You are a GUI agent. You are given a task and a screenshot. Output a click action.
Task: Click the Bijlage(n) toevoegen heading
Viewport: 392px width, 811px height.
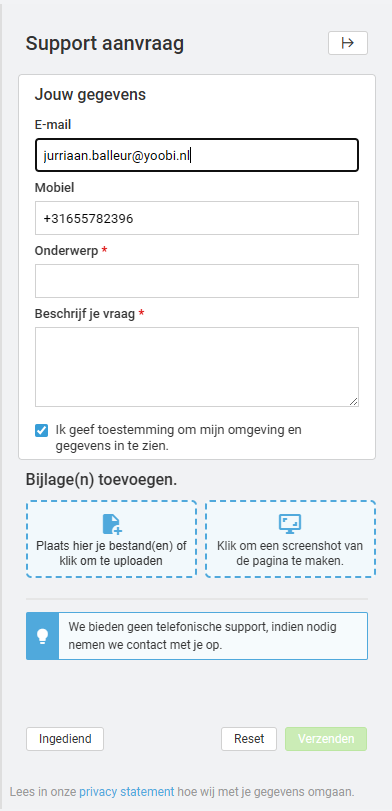click(101, 480)
